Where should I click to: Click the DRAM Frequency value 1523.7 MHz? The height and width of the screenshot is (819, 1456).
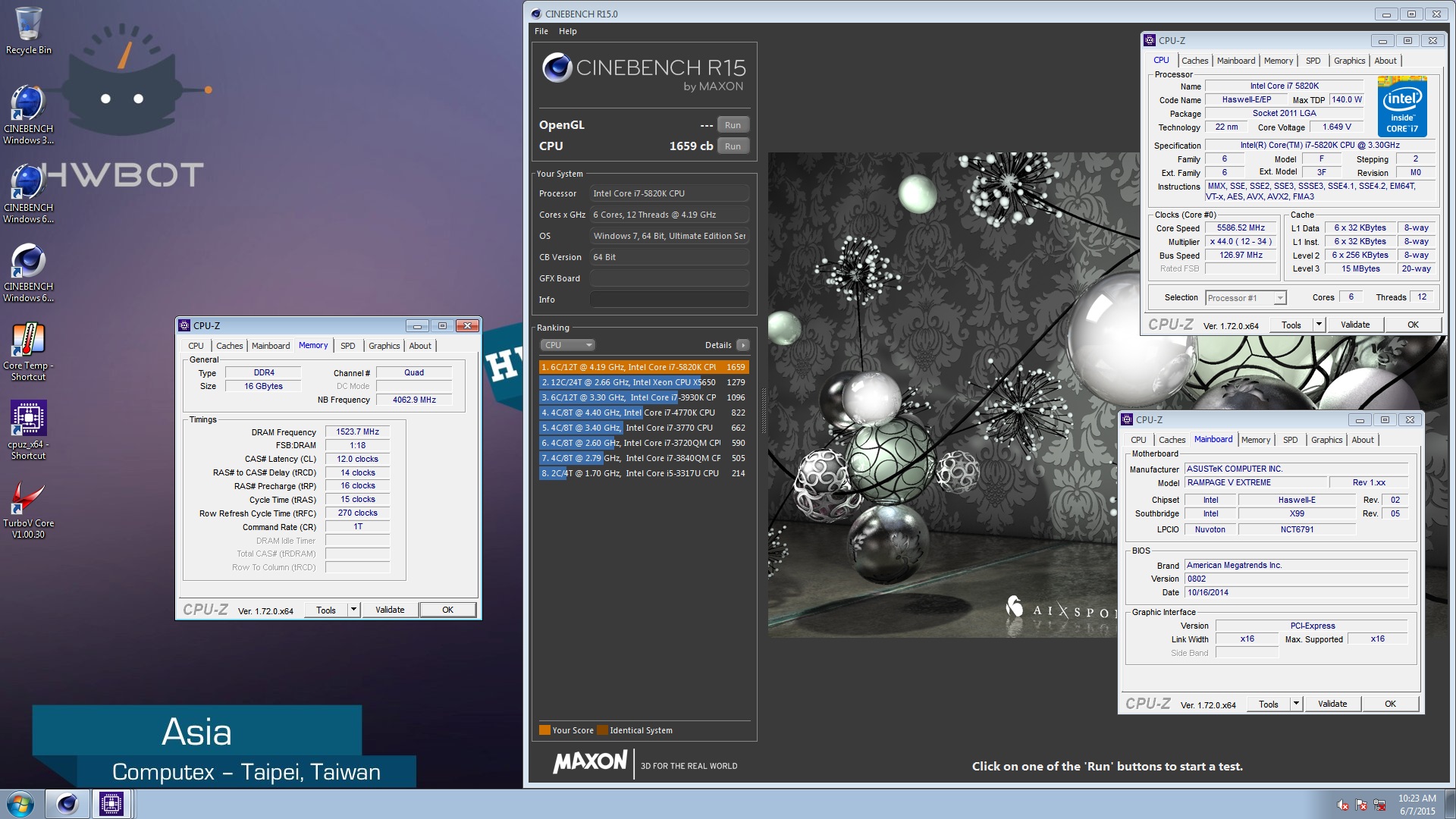(x=358, y=431)
